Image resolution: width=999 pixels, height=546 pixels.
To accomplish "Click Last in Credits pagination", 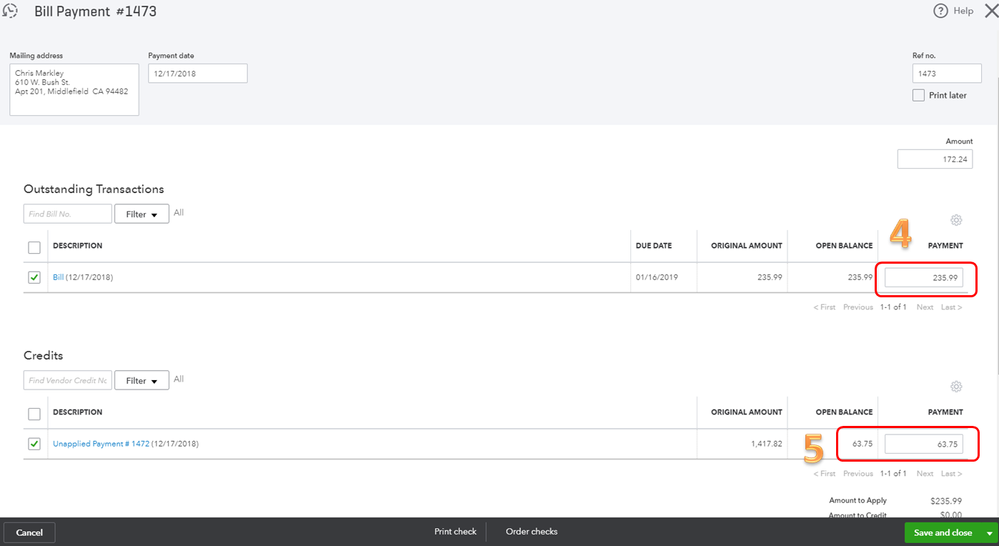I will [951, 473].
